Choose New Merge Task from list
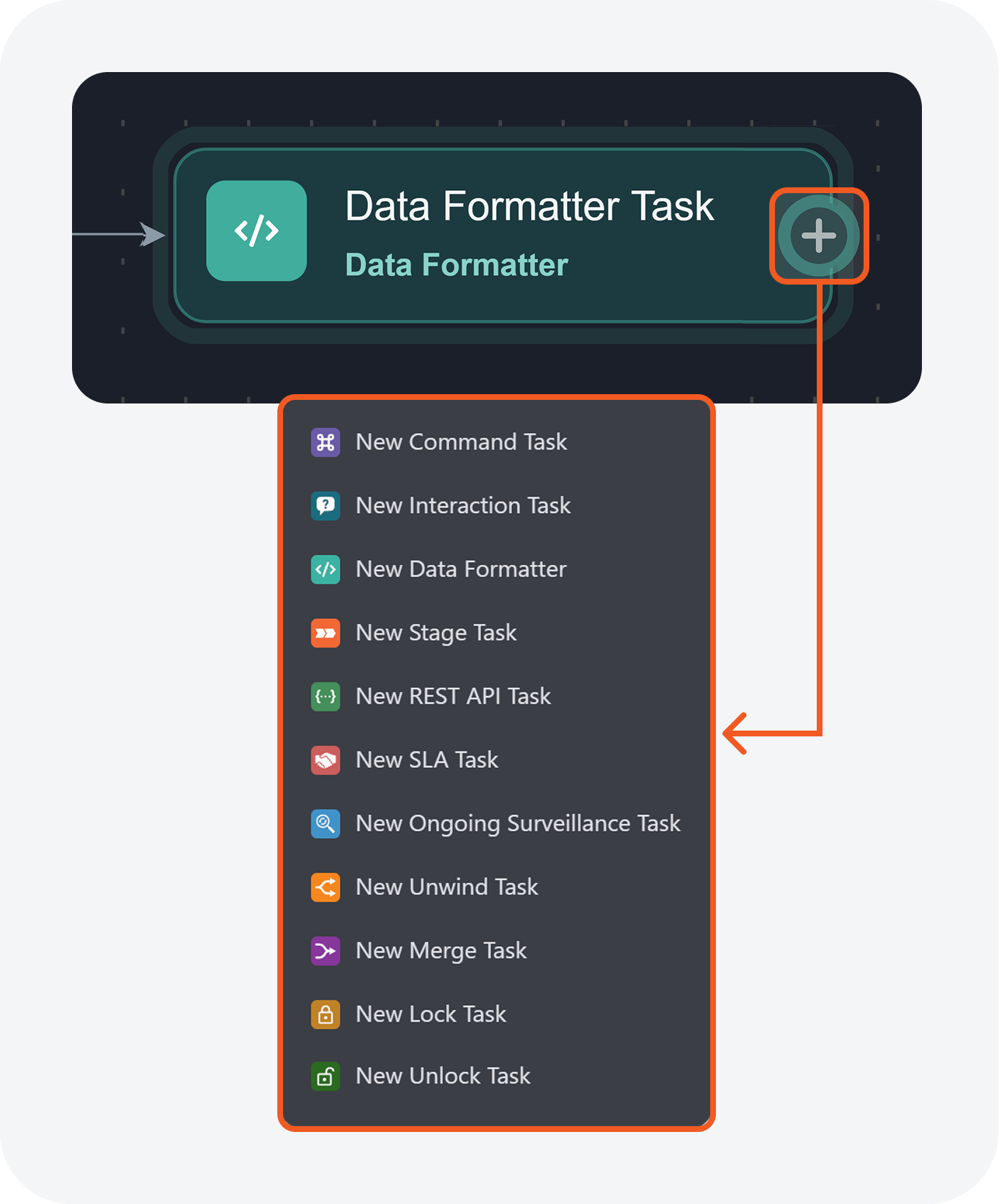Image resolution: width=999 pixels, height=1204 pixels. pyautogui.click(x=441, y=951)
